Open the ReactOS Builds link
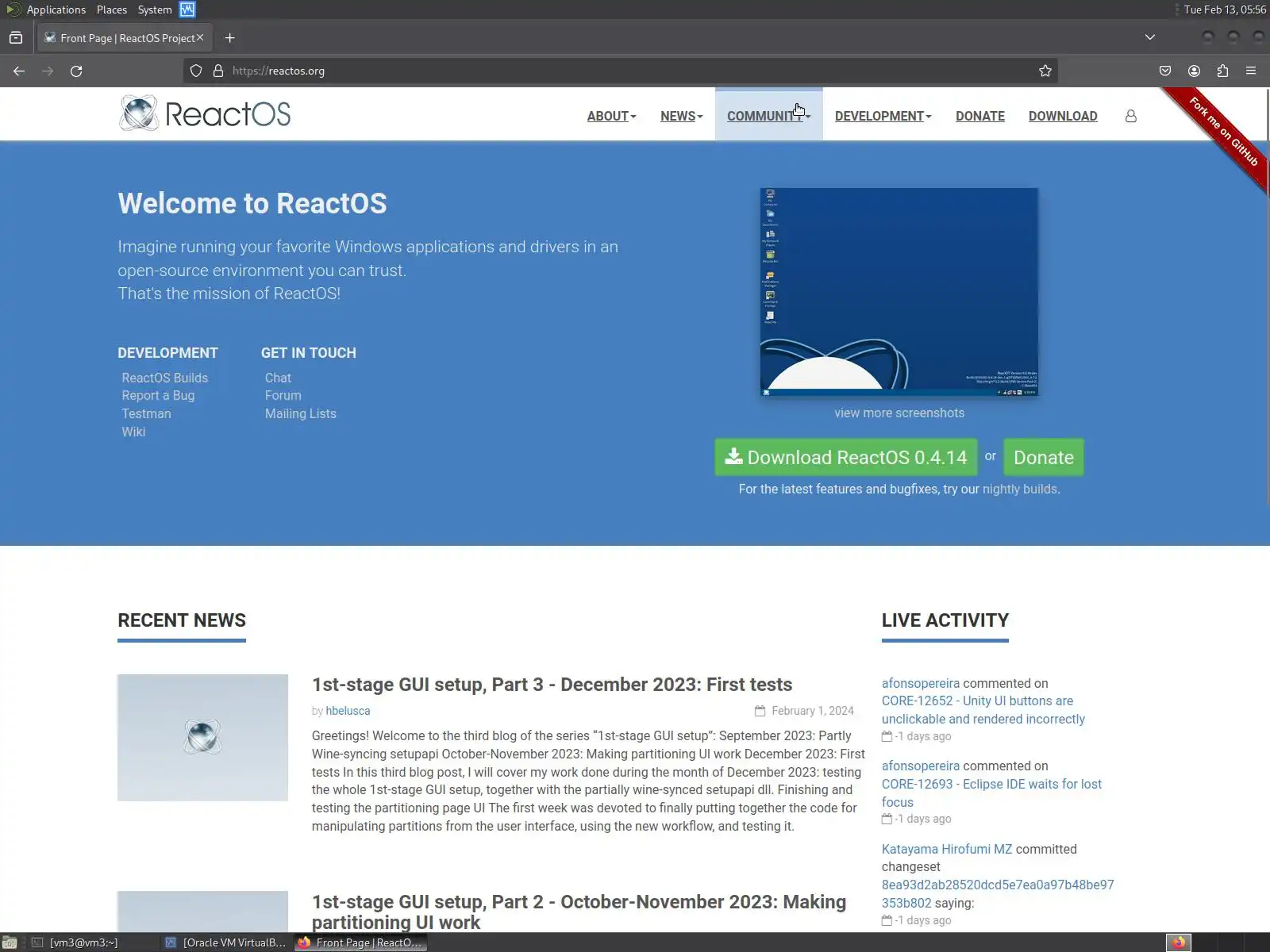The width and height of the screenshot is (1270, 952). pos(165,378)
